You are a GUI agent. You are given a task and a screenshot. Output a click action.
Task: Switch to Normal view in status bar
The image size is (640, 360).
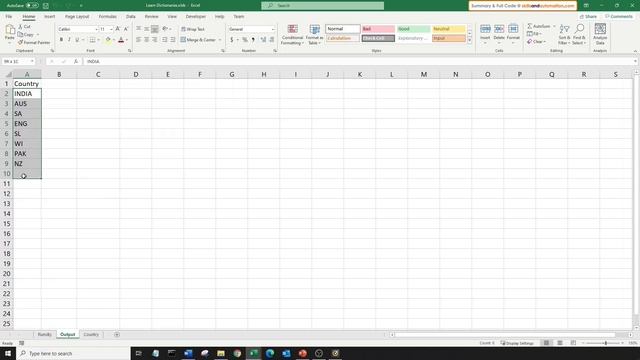546,343
